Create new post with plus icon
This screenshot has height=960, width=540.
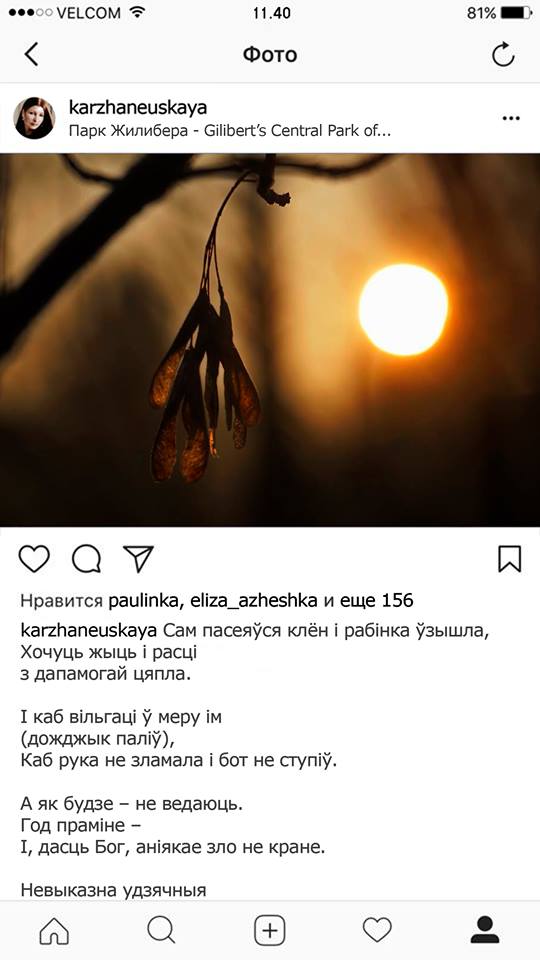pos(270,931)
